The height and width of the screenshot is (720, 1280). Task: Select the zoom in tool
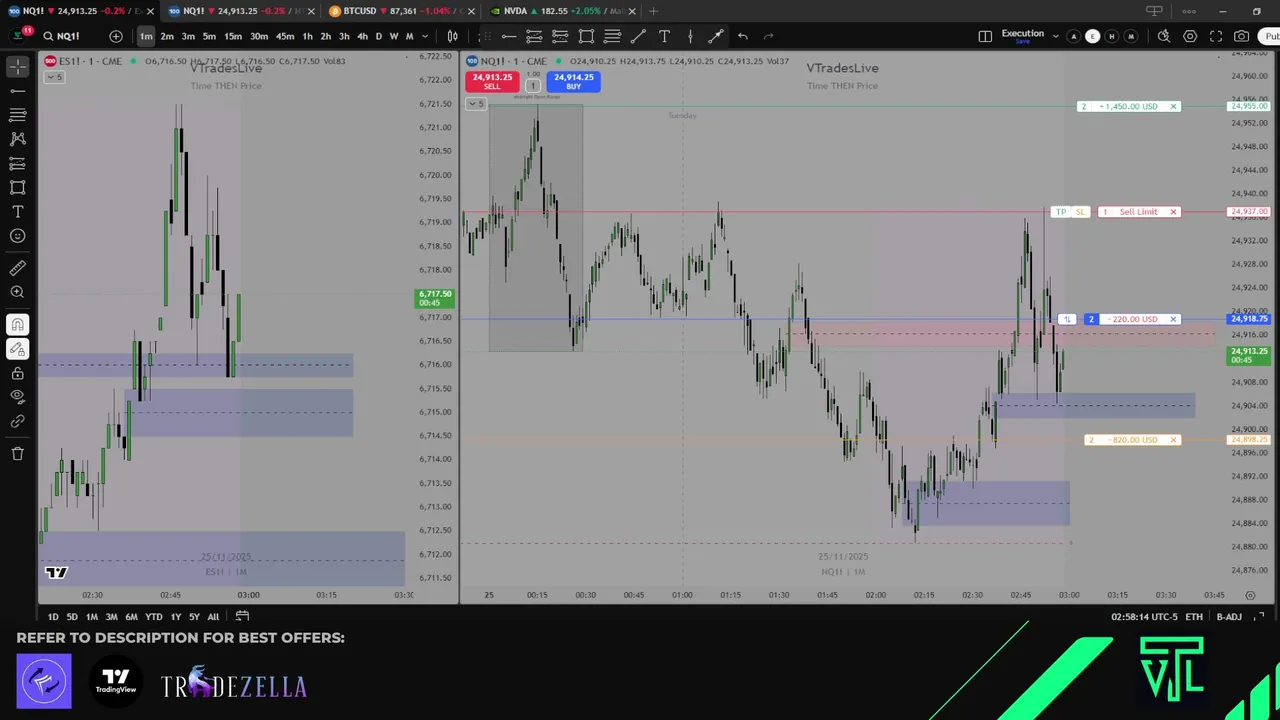click(18, 292)
